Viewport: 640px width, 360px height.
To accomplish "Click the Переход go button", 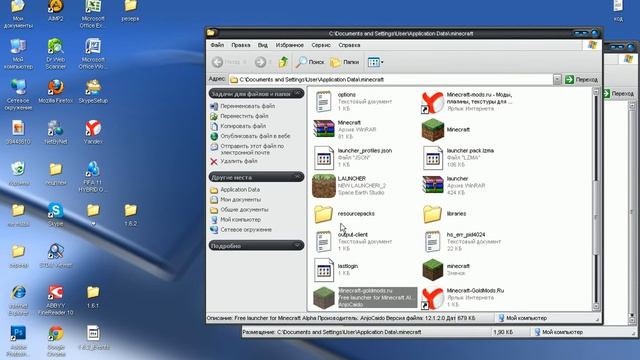I will (582, 80).
